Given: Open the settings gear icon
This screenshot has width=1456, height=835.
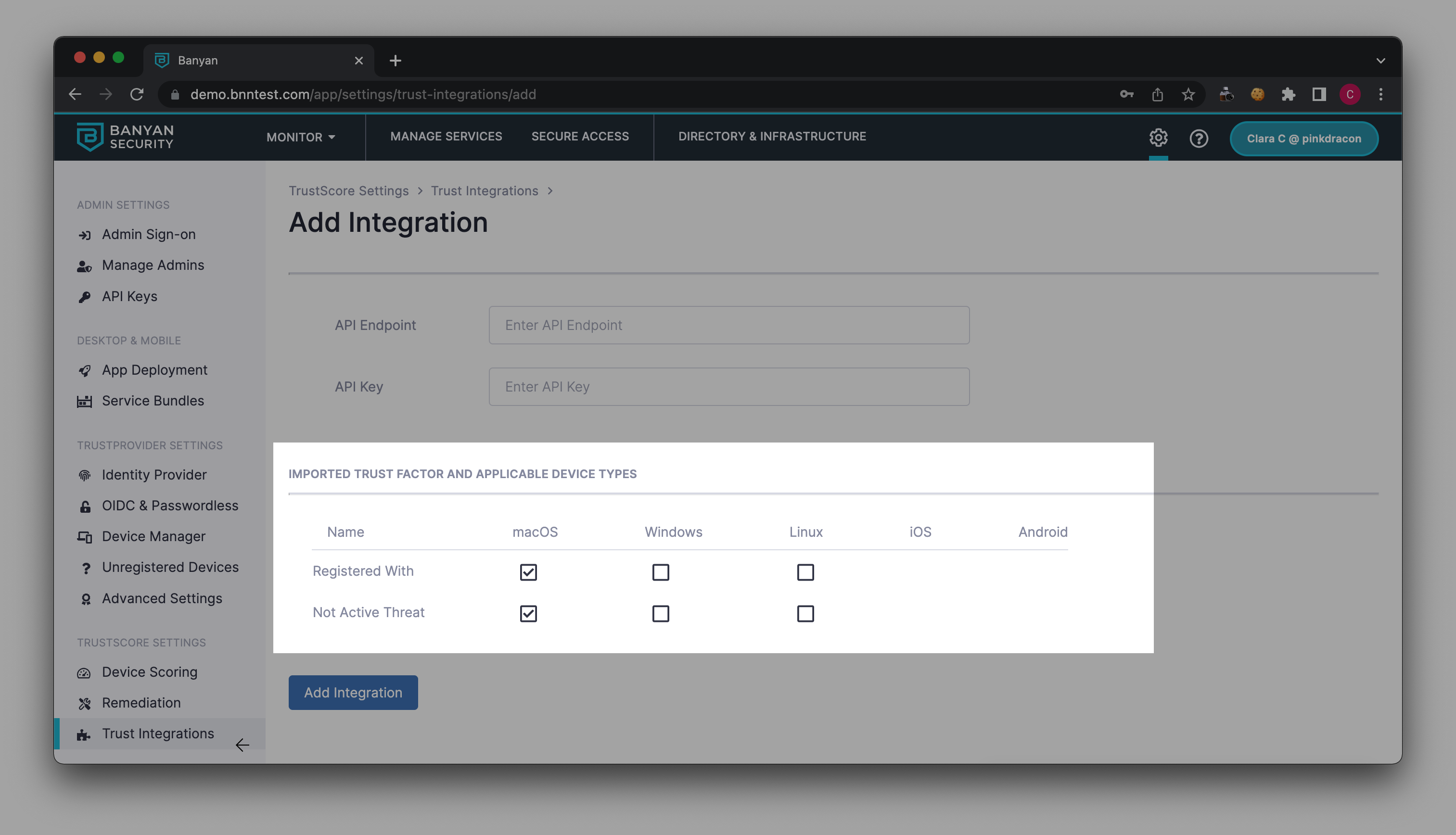Looking at the screenshot, I should (x=1158, y=138).
